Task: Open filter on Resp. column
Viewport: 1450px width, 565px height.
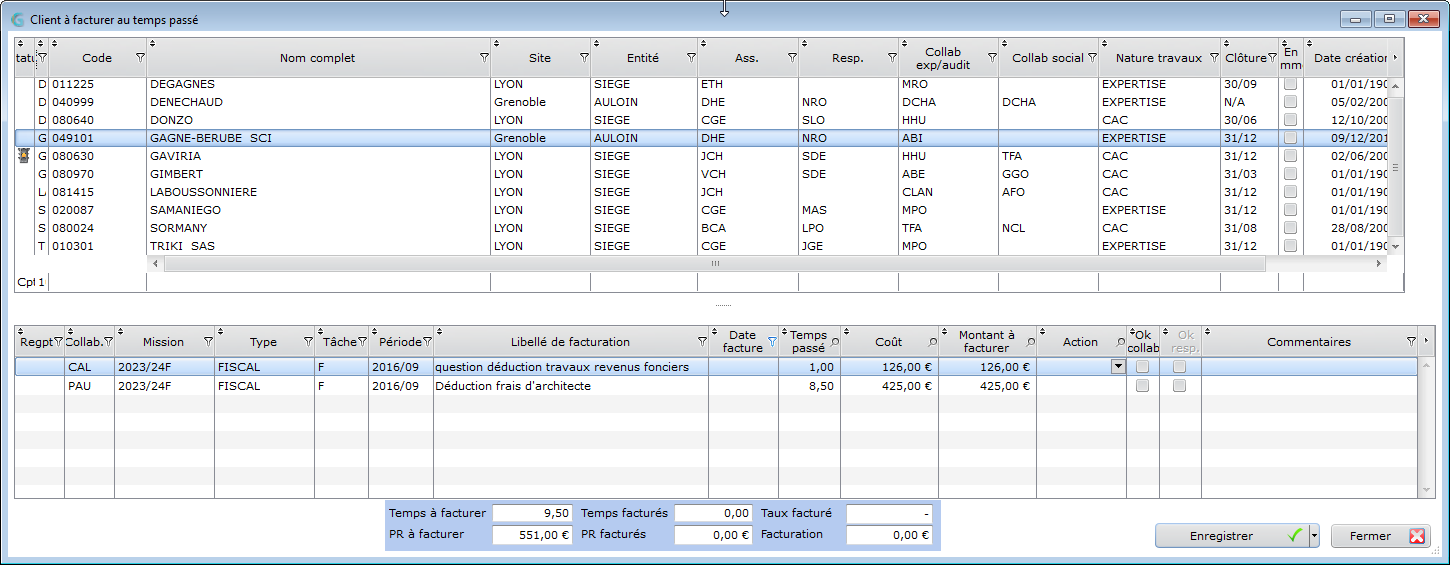Action: [891, 58]
